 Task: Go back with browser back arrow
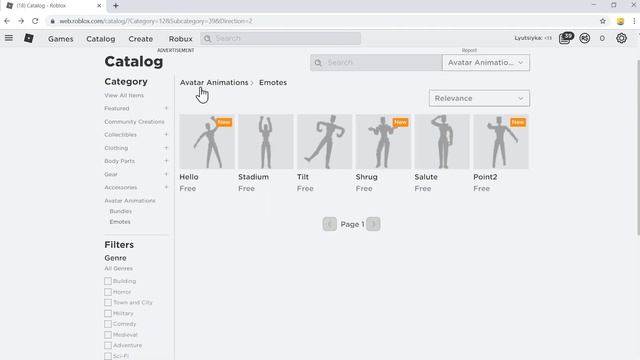pos(7,21)
